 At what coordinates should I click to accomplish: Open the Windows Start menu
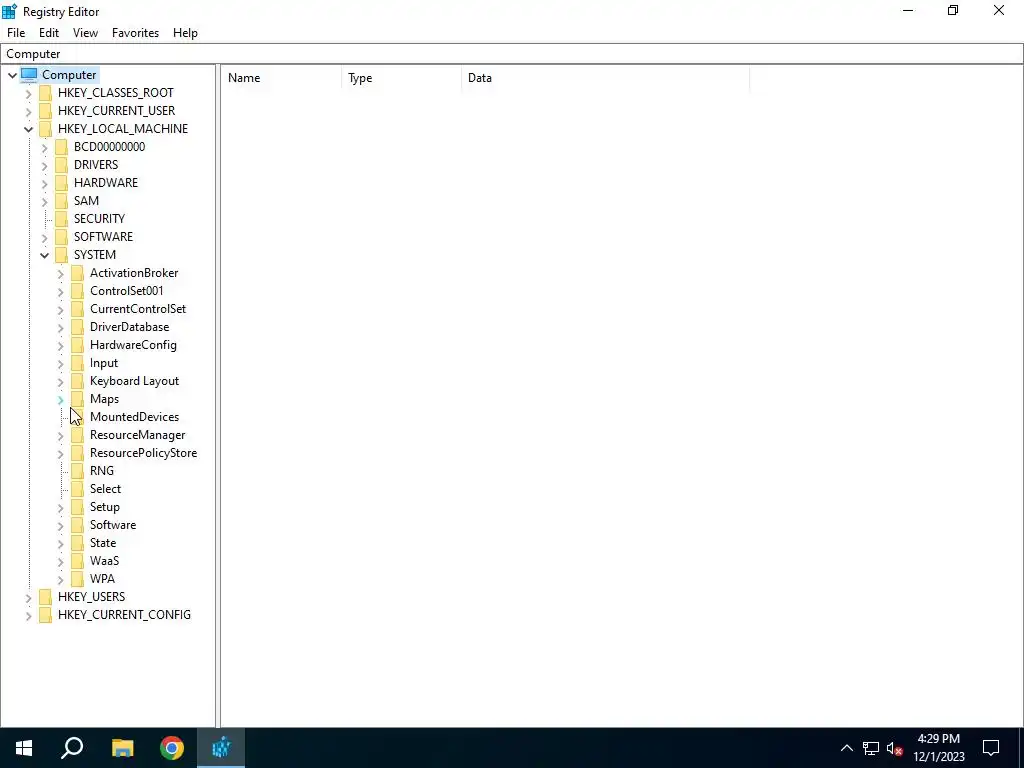pos(24,748)
